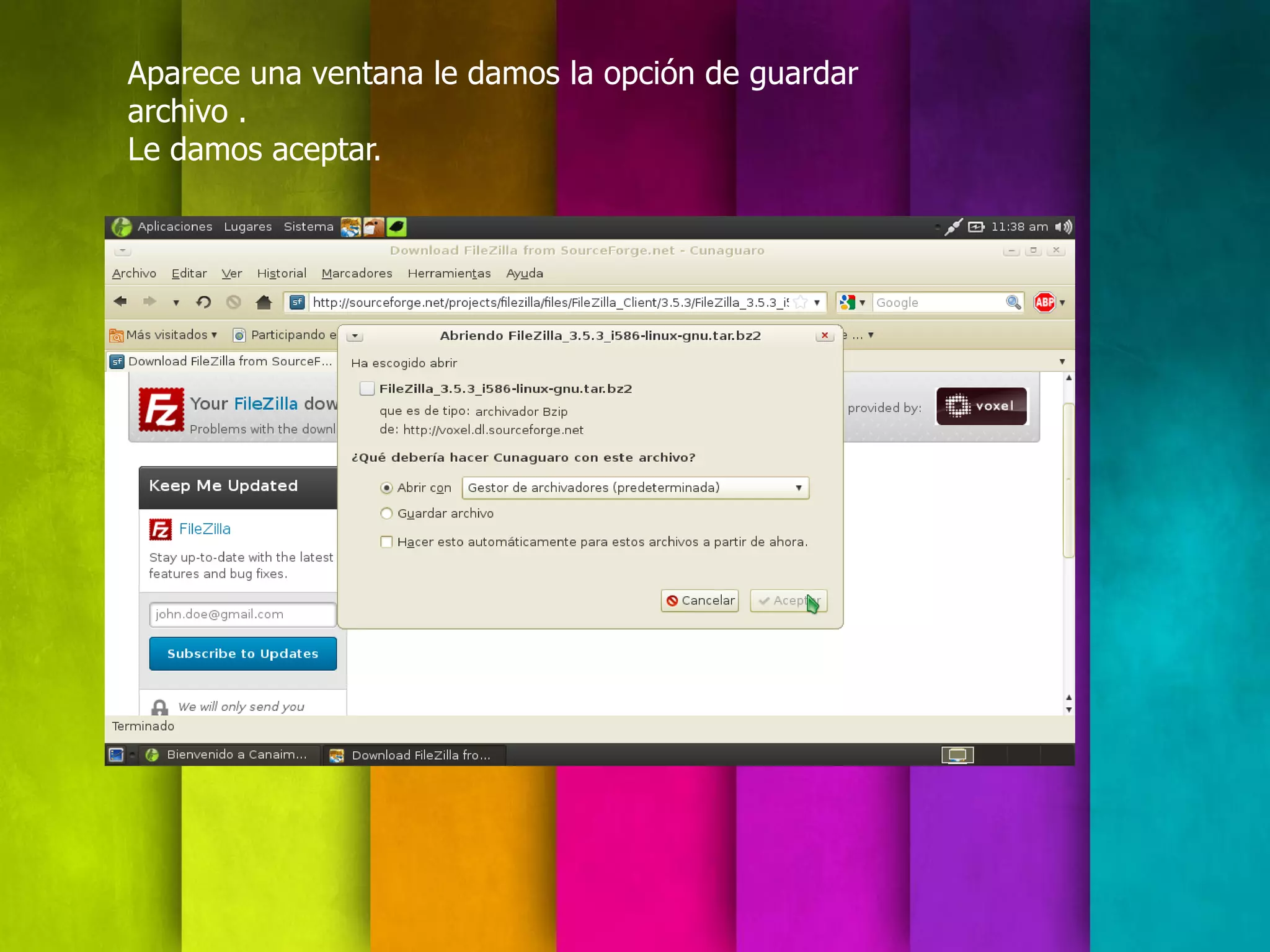Viewport: 1270px width, 952px height.
Task: Click the battery status icon
Action: (976, 227)
